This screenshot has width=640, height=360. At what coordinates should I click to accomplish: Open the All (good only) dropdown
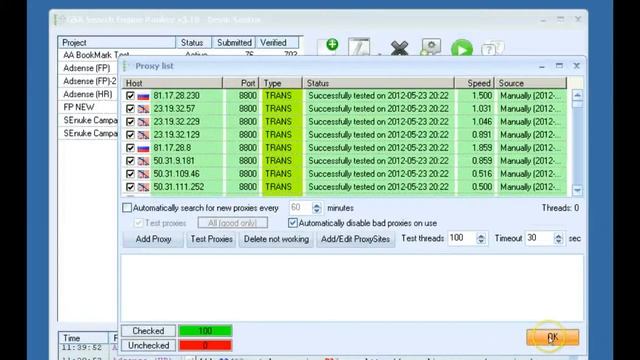coord(233,223)
